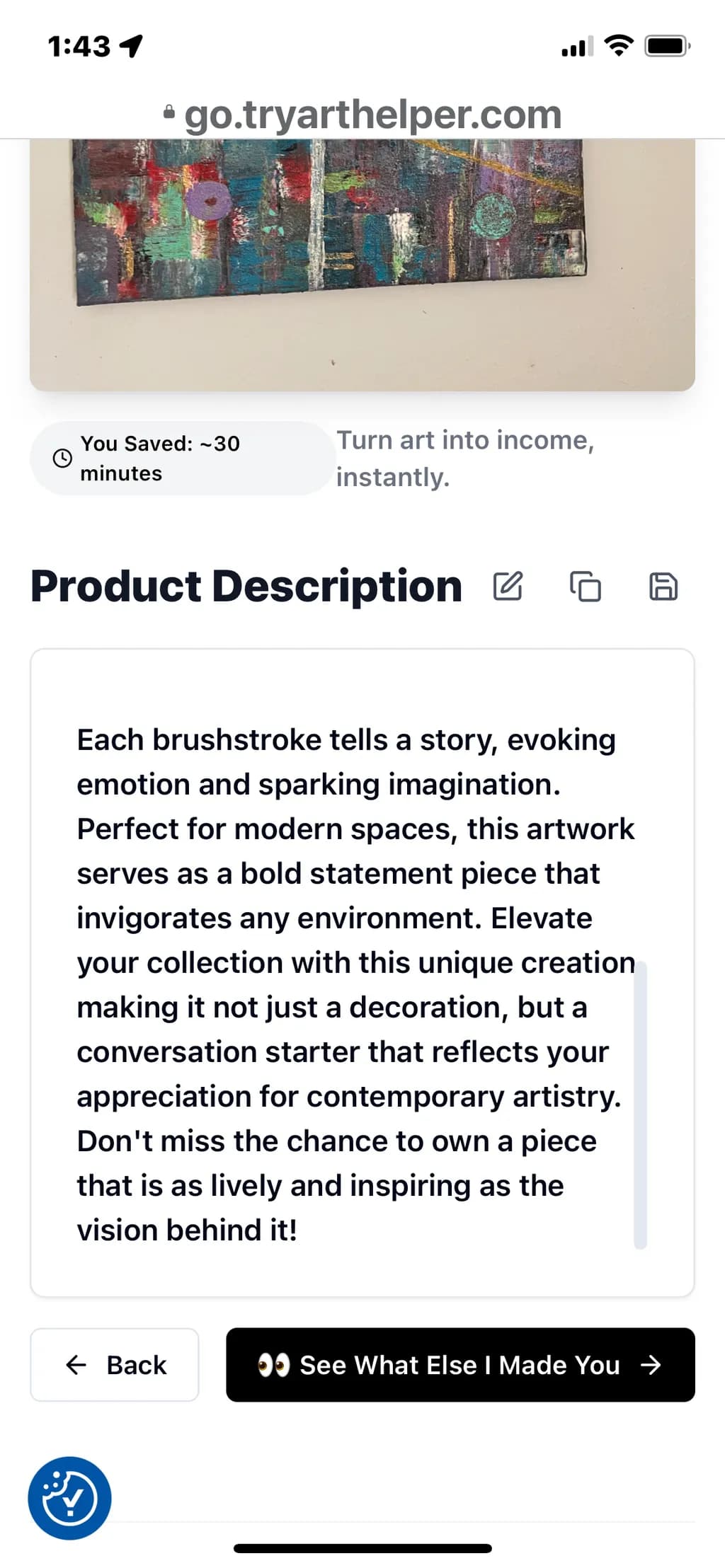Click the description text box scrollbar
This screenshot has width=725, height=1568.
[x=640, y=1104]
